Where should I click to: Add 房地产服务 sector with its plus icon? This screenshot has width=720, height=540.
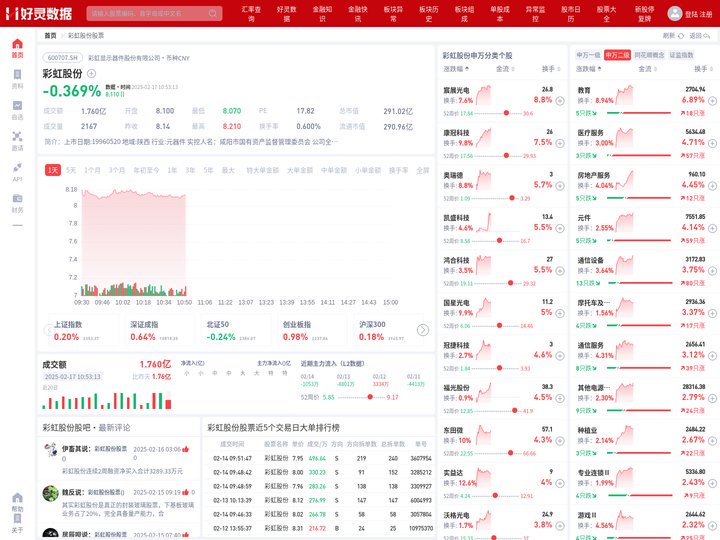(x=712, y=186)
